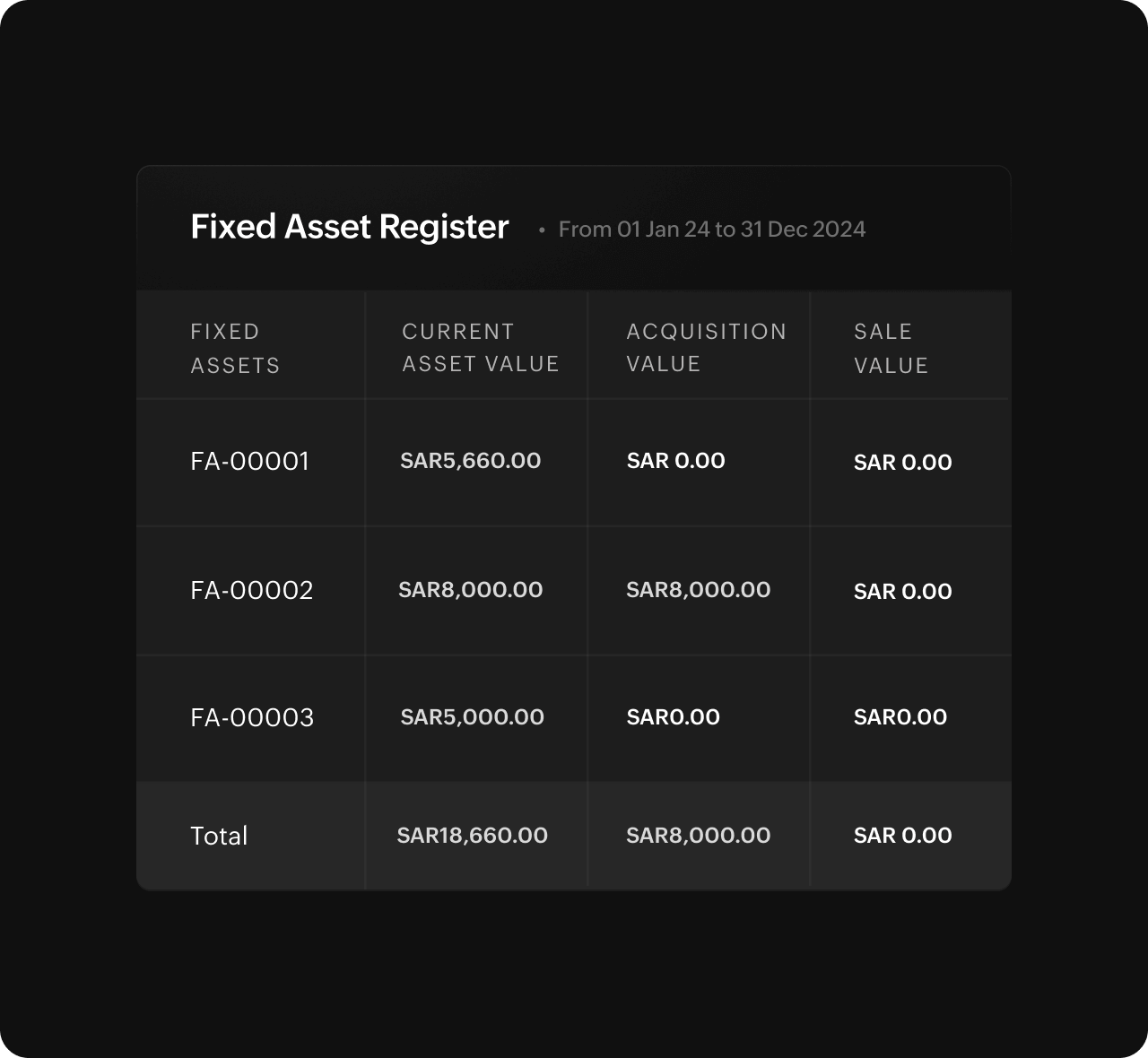Select FA-00002's acquisition value of SAR8,000.00
The height and width of the screenshot is (1058, 1148).
click(698, 590)
